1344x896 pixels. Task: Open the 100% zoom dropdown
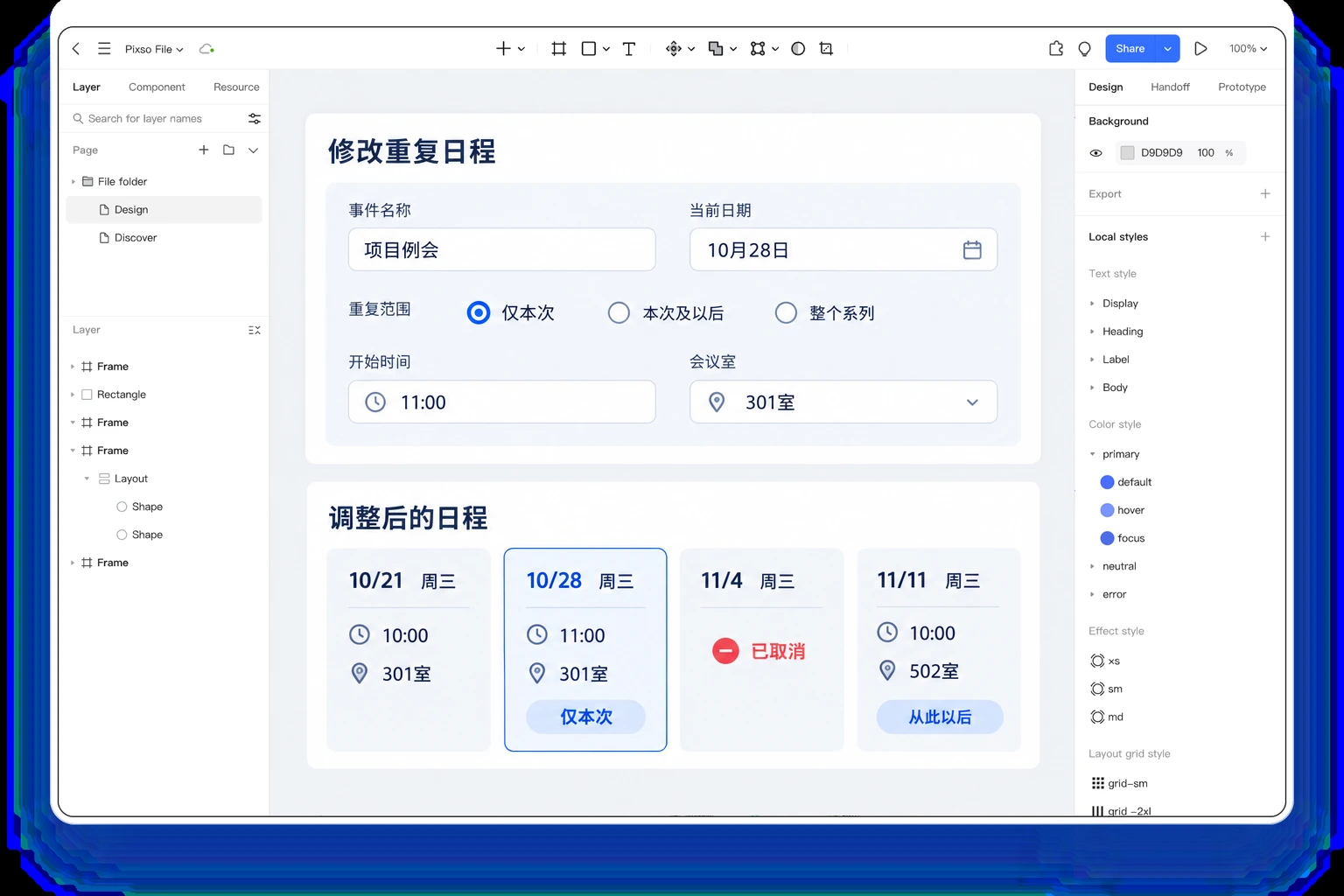[x=1248, y=49]
